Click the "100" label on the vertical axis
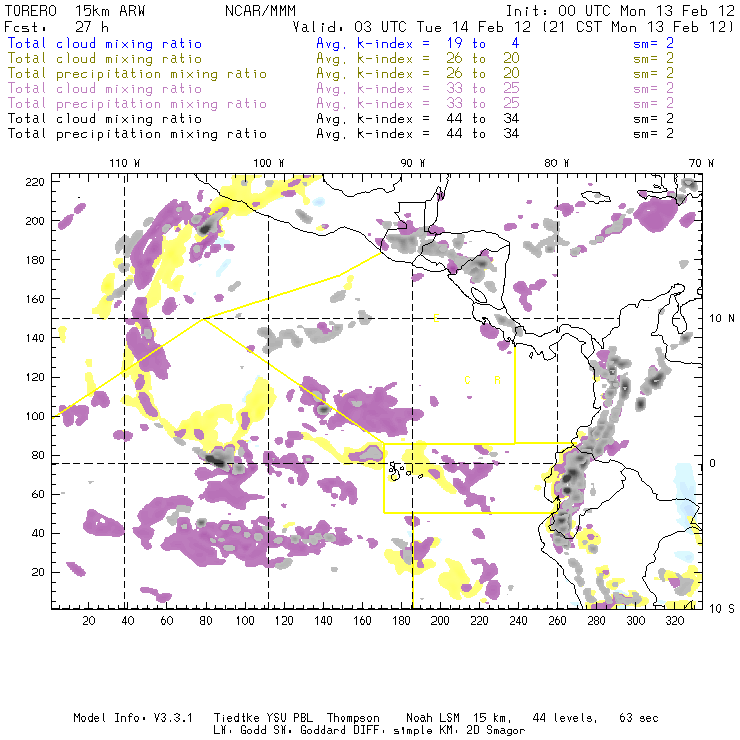740x740 pixels. click(x=35, y=416)
